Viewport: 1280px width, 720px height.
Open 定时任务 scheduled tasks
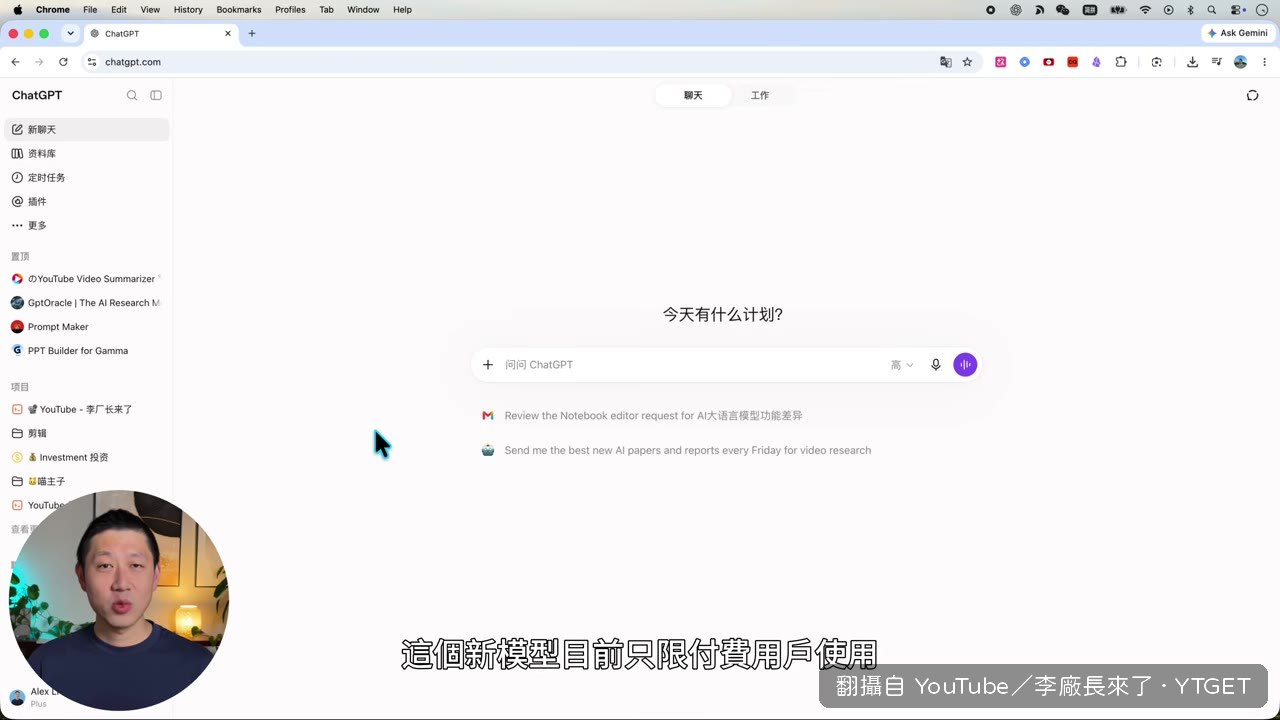coord(87,178)
